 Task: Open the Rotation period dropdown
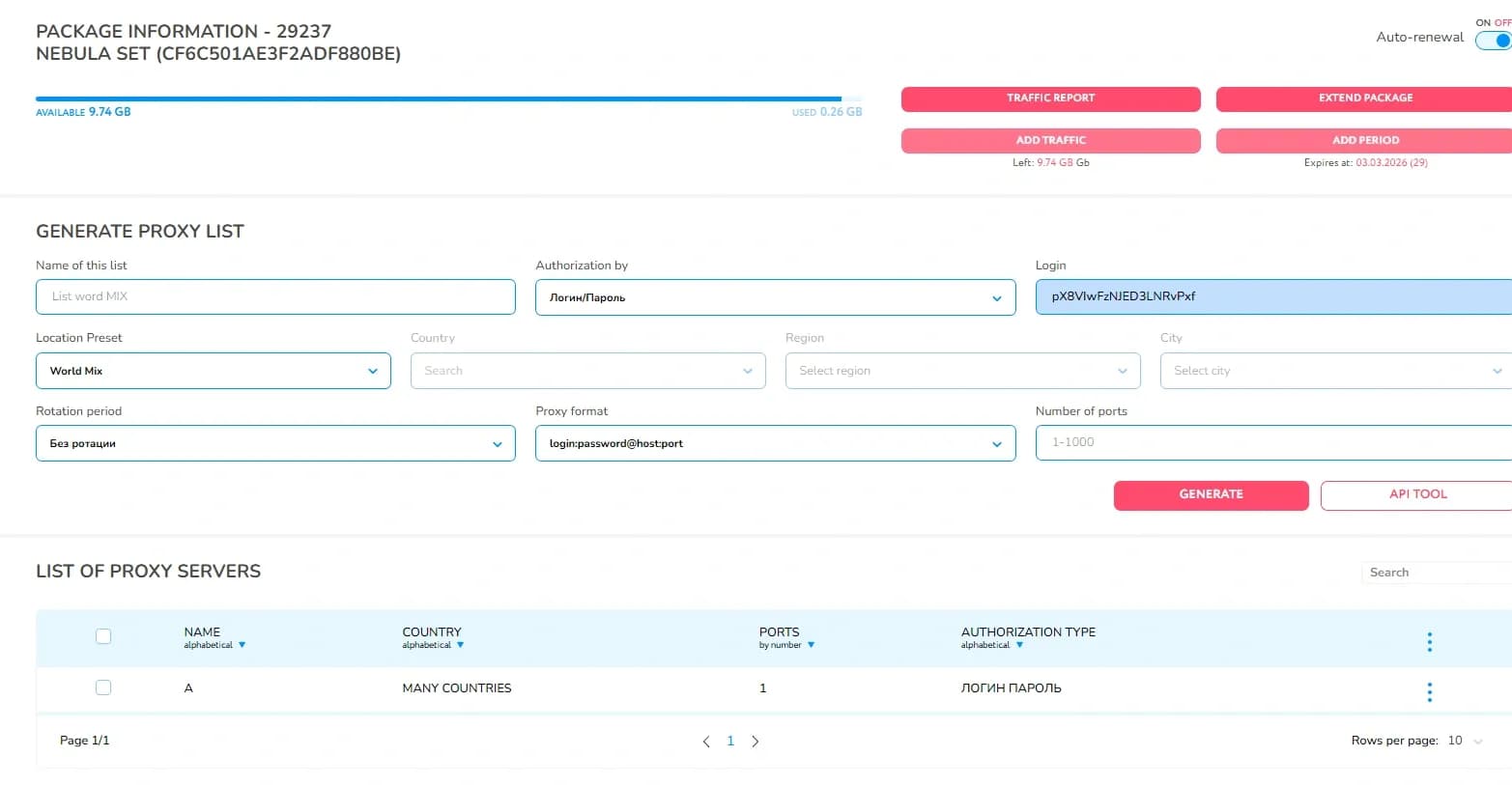coord(497,443)
